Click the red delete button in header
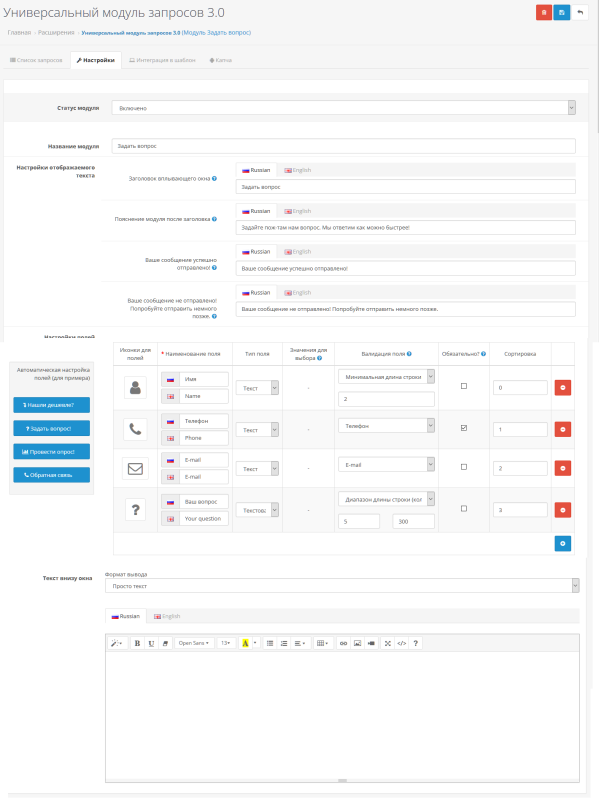 coord(544,12)
